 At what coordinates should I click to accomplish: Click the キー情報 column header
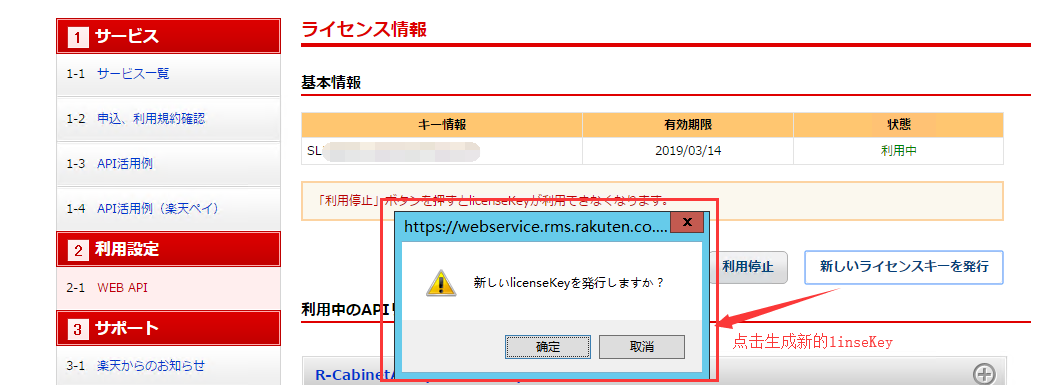(x=442, y=125)
